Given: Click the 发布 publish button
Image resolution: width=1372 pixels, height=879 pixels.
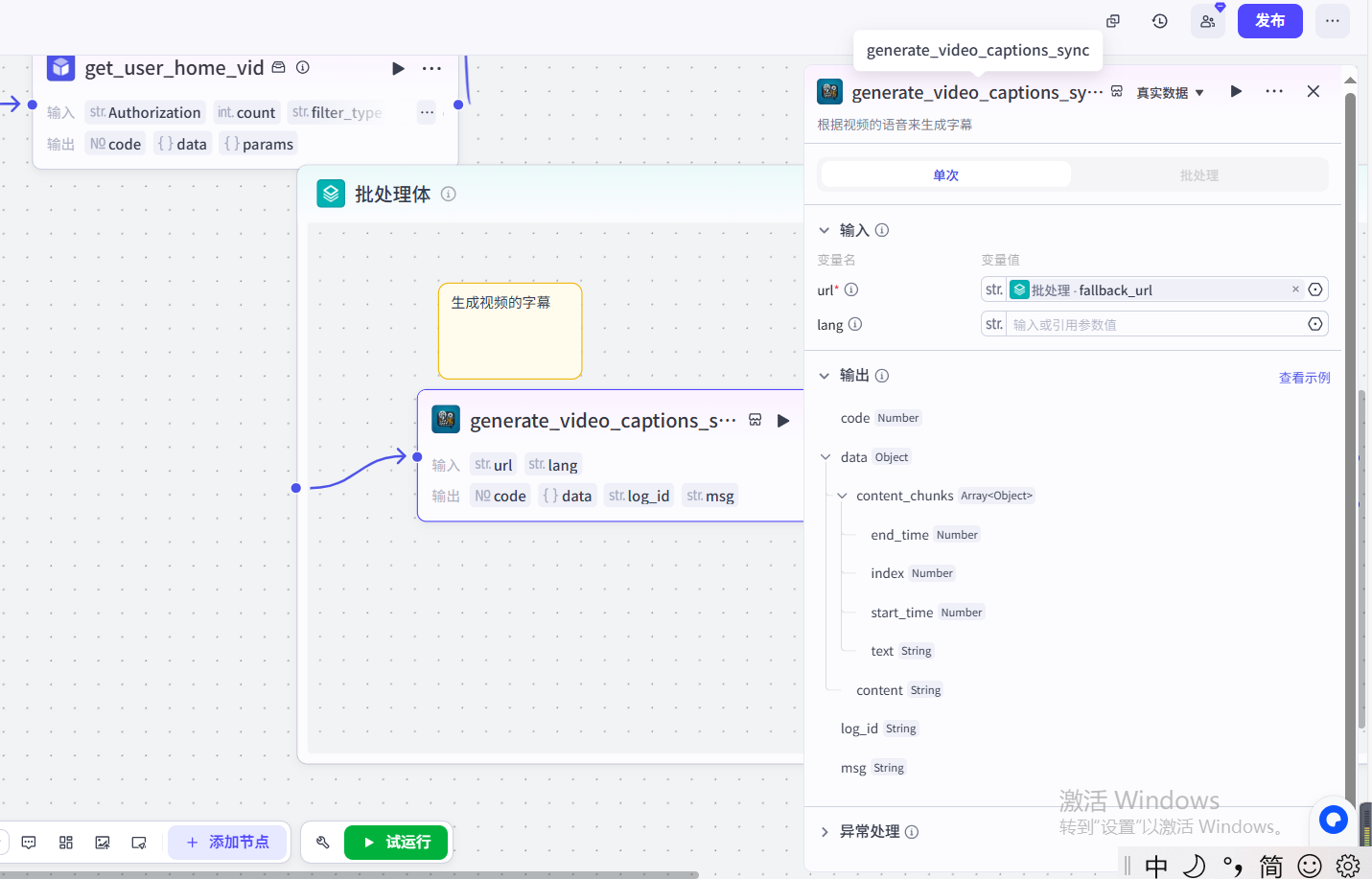Looking at the screenshot, I should point(1269,21).
